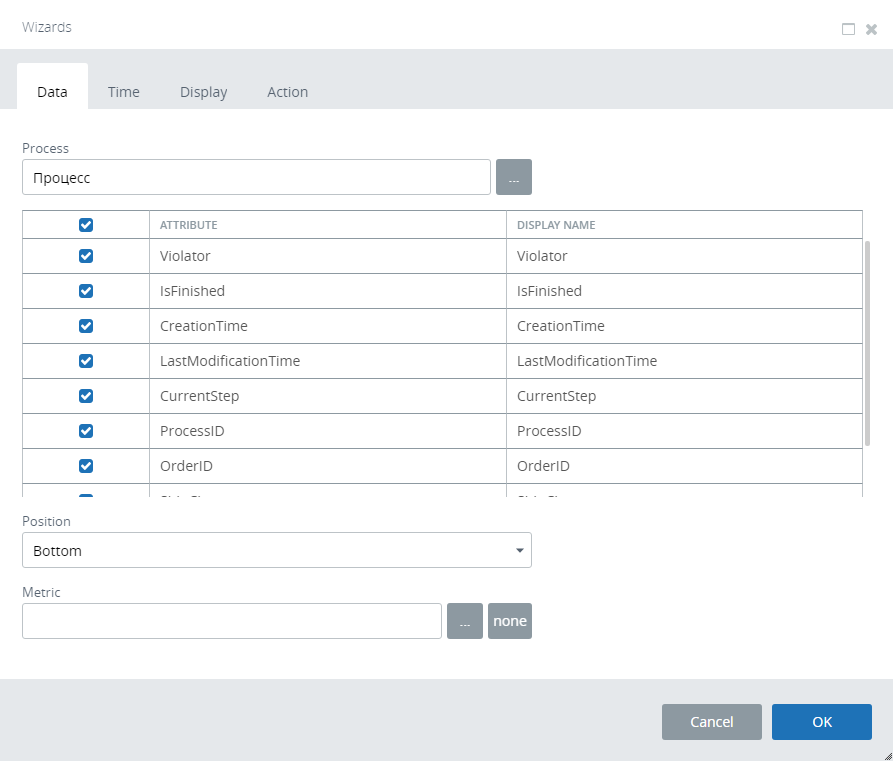Toggle the select-all checkbox in table header
The width and height of the screenshot is (893, 761).
click(x=86, y=225)
